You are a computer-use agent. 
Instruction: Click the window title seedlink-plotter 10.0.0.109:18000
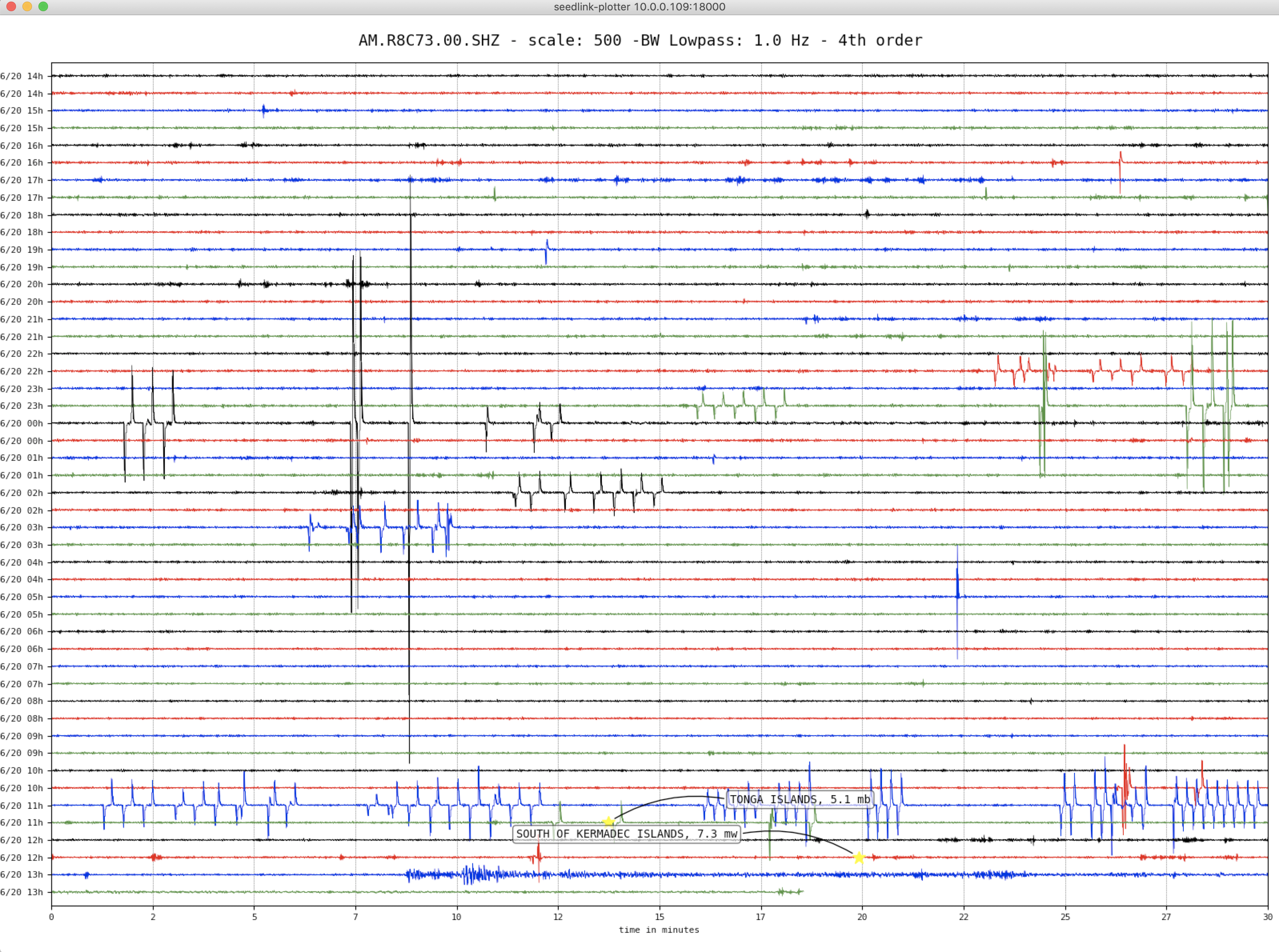pos(639,7)
